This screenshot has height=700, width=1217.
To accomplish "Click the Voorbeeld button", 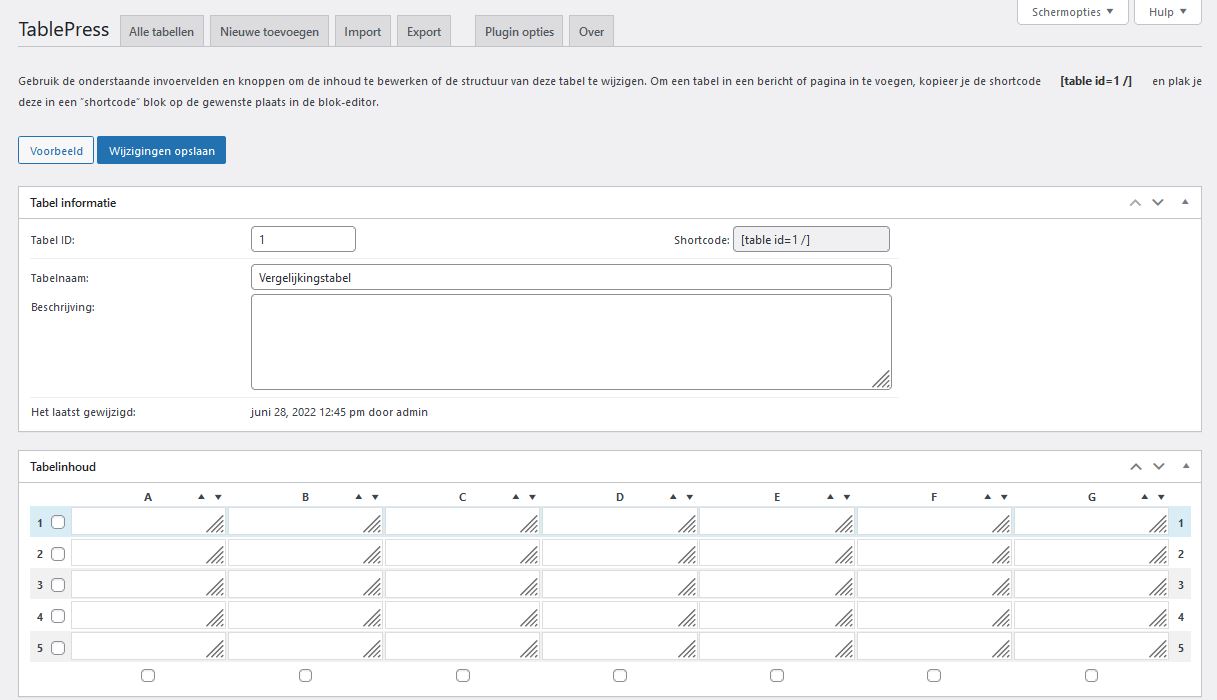I will click(x=56, y=151).
